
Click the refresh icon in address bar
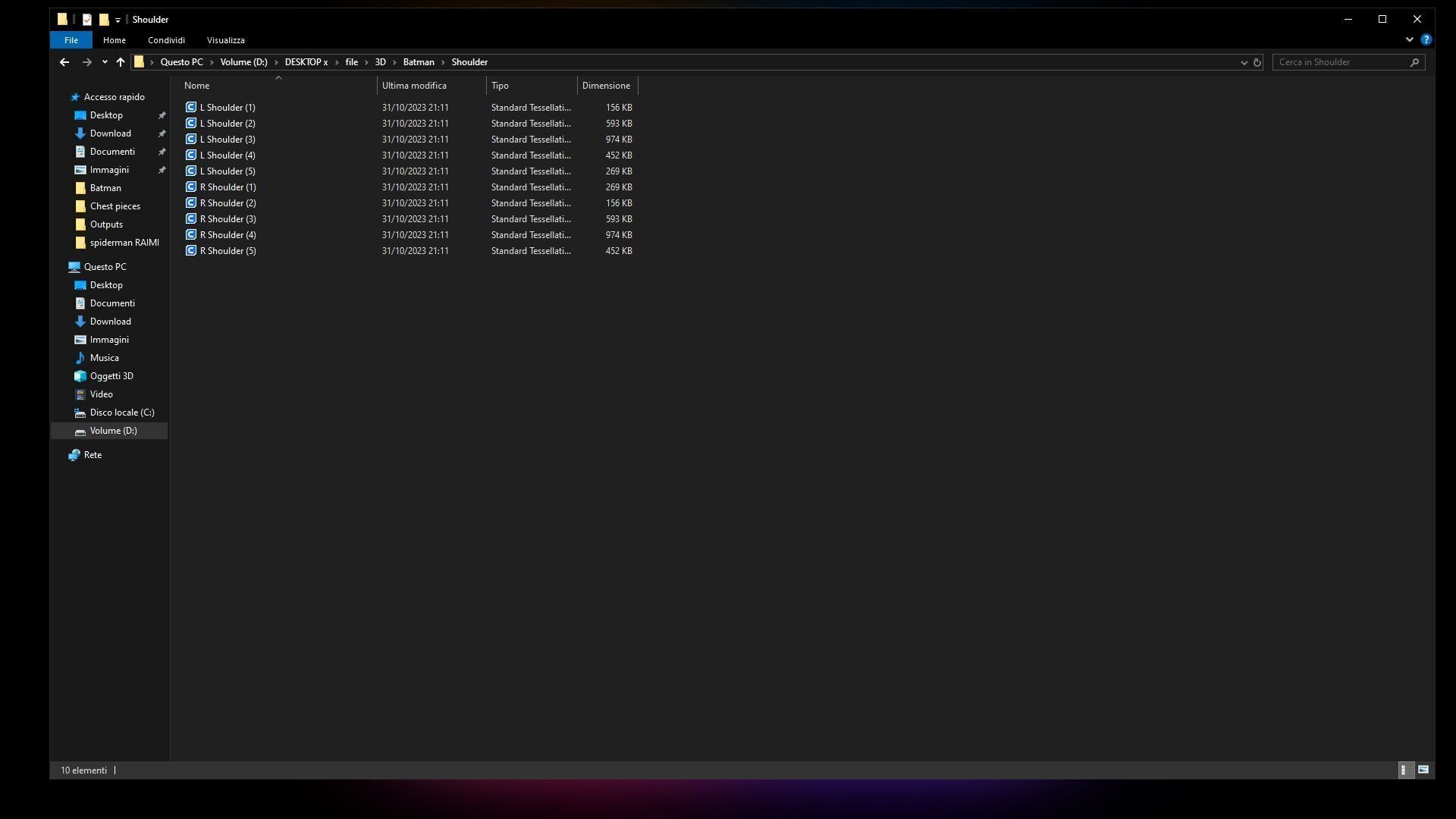[x=1257, y=62]
